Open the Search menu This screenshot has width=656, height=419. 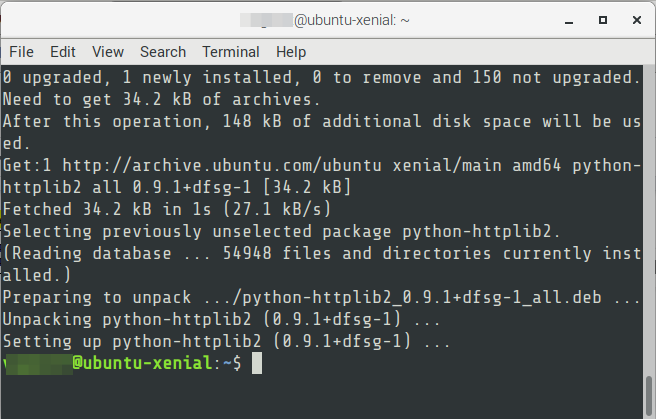point(163,52)
